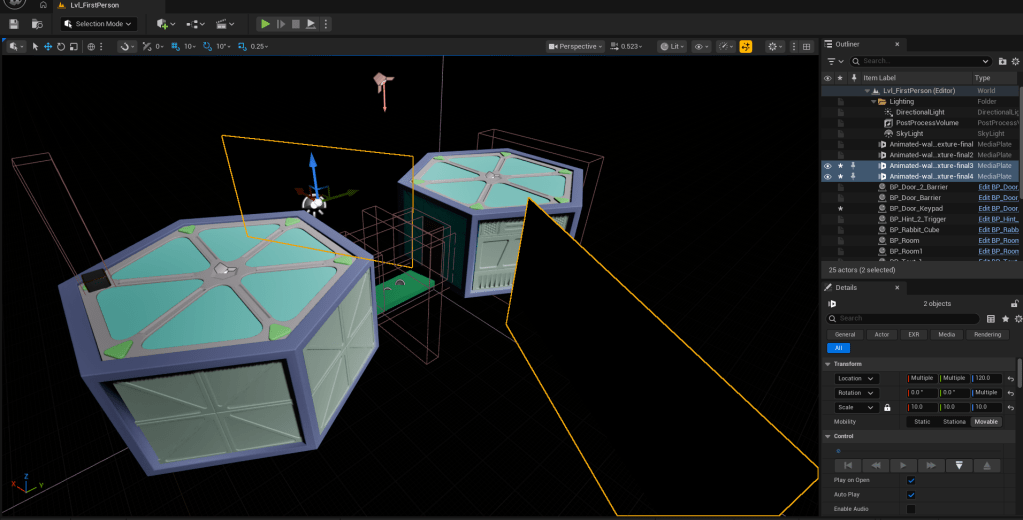Save the current level with the floppy disk icon
1023x520 pixels.
click(x=14, y=23)
